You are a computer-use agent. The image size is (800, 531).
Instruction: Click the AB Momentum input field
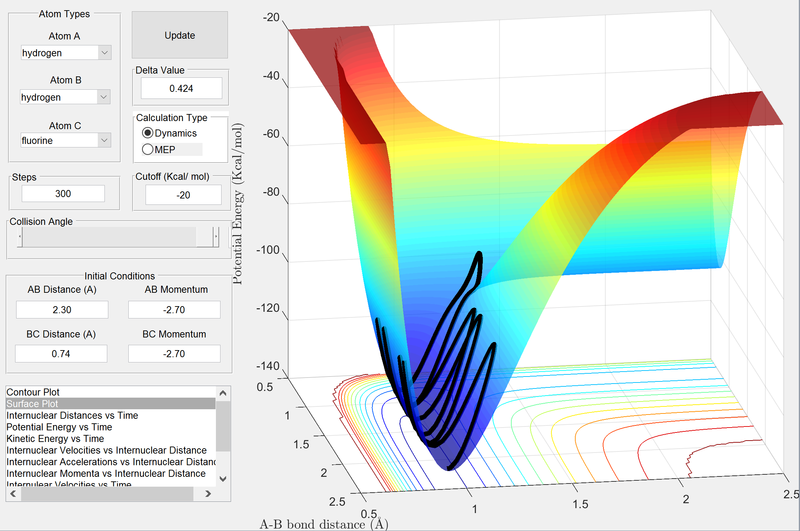[174, 310]
